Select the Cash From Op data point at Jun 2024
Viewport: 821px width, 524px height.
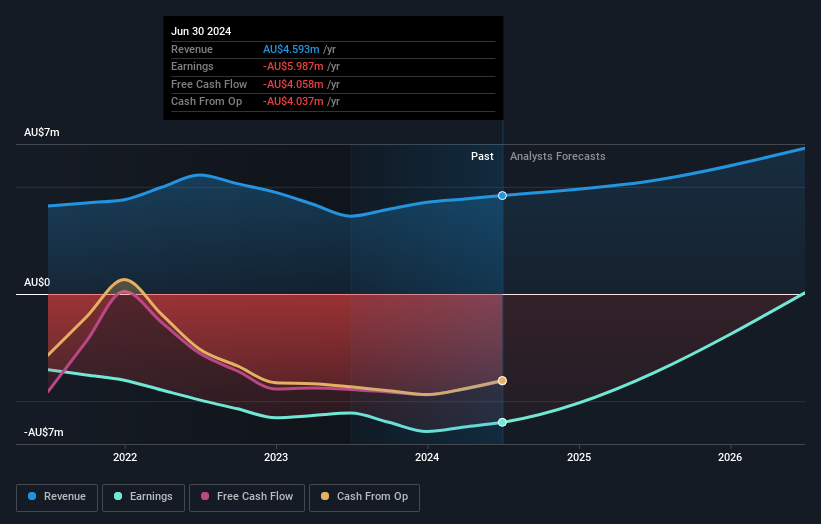(x=502, y=381)
